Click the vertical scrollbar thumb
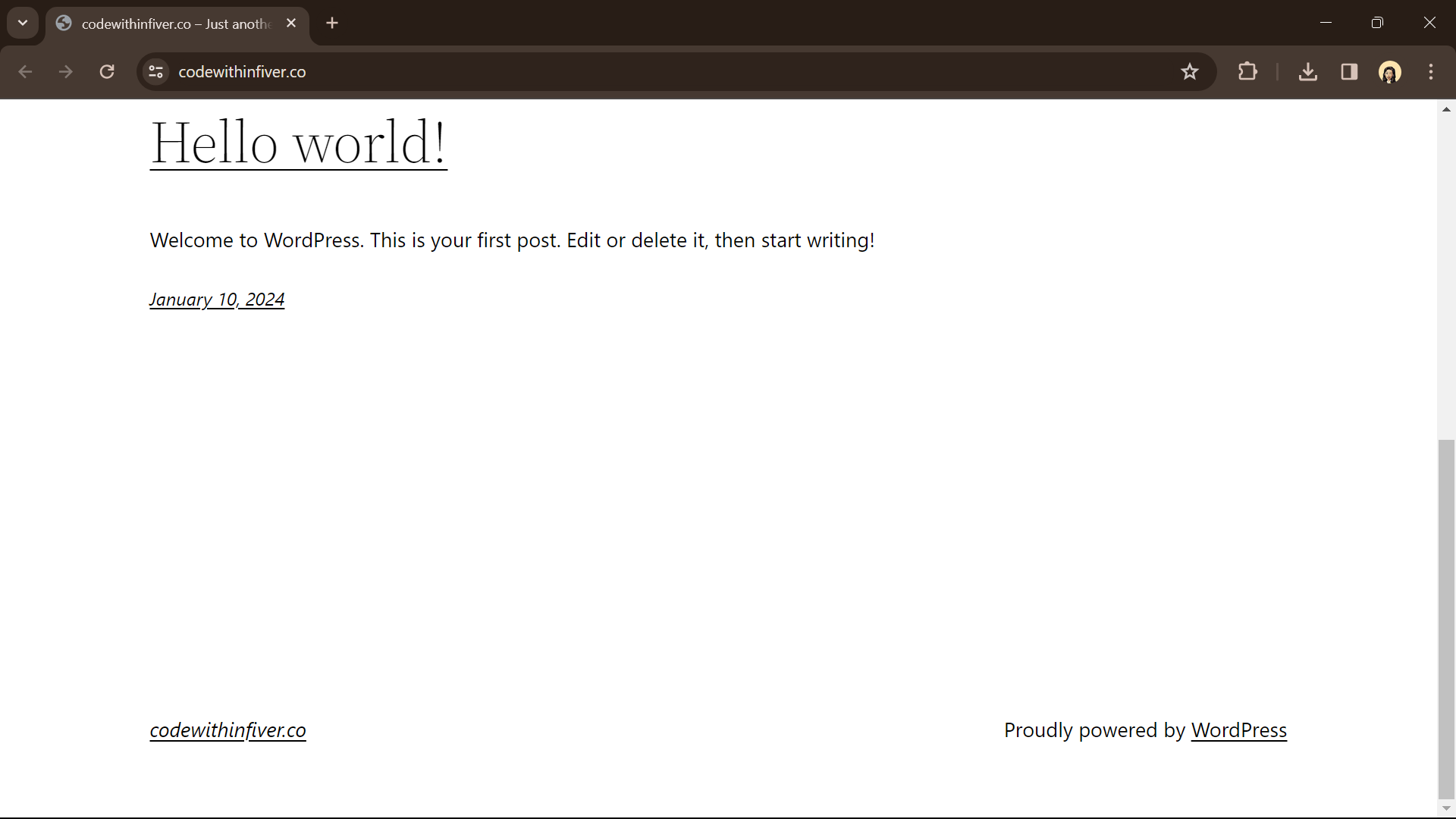This screenshot has width=1456, height=819. tap(1446, 618)
